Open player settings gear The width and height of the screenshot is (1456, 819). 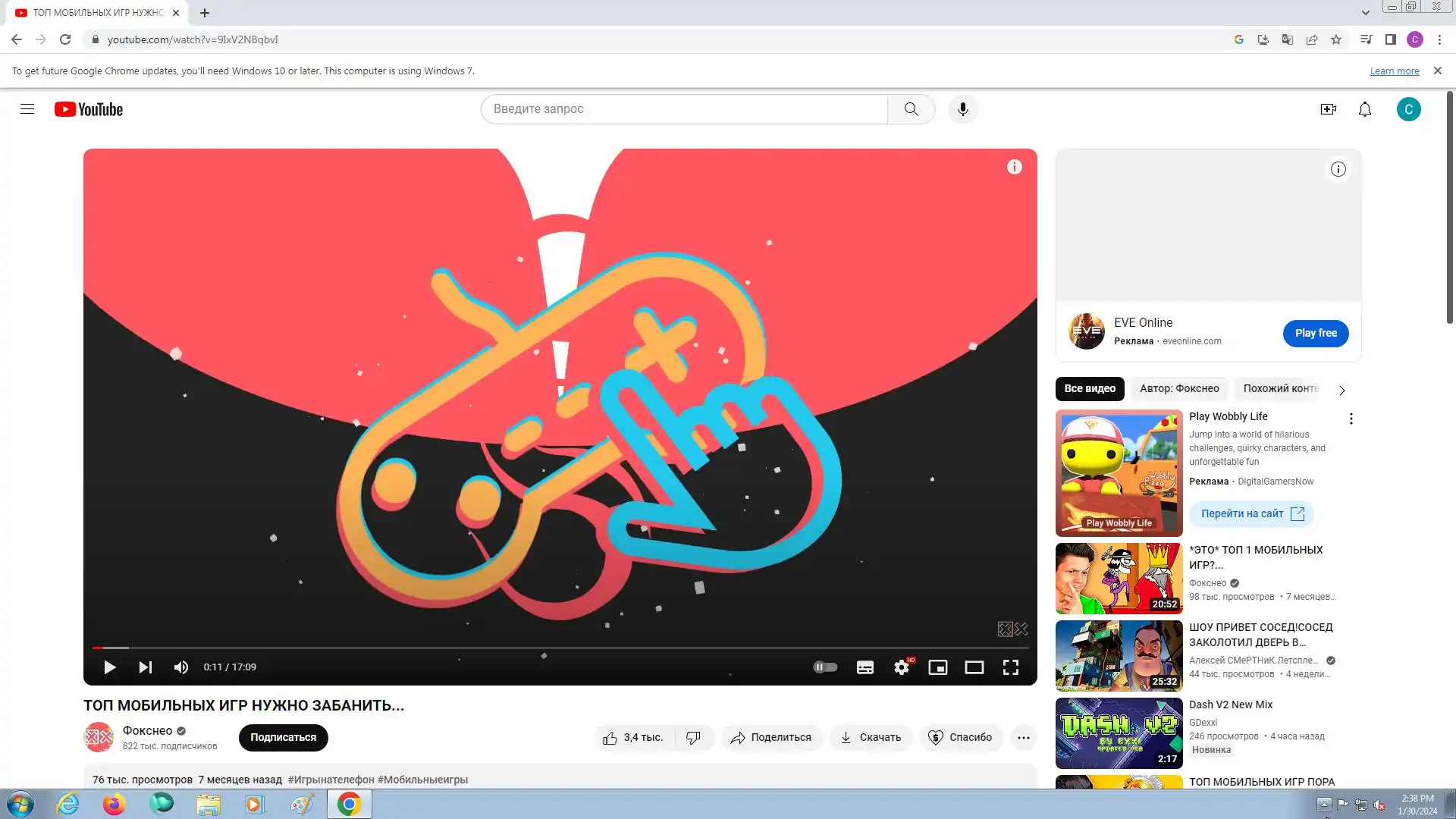click(x=901, y=667)
